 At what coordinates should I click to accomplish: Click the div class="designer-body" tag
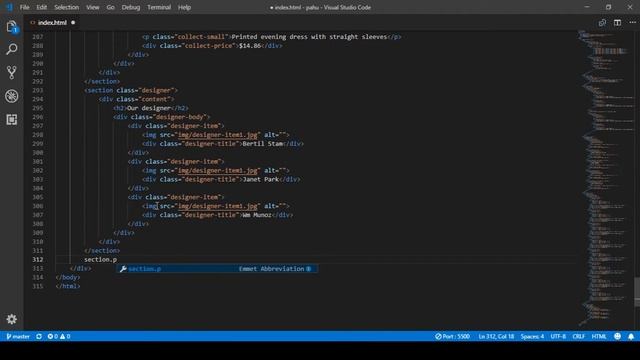[162, 117]
